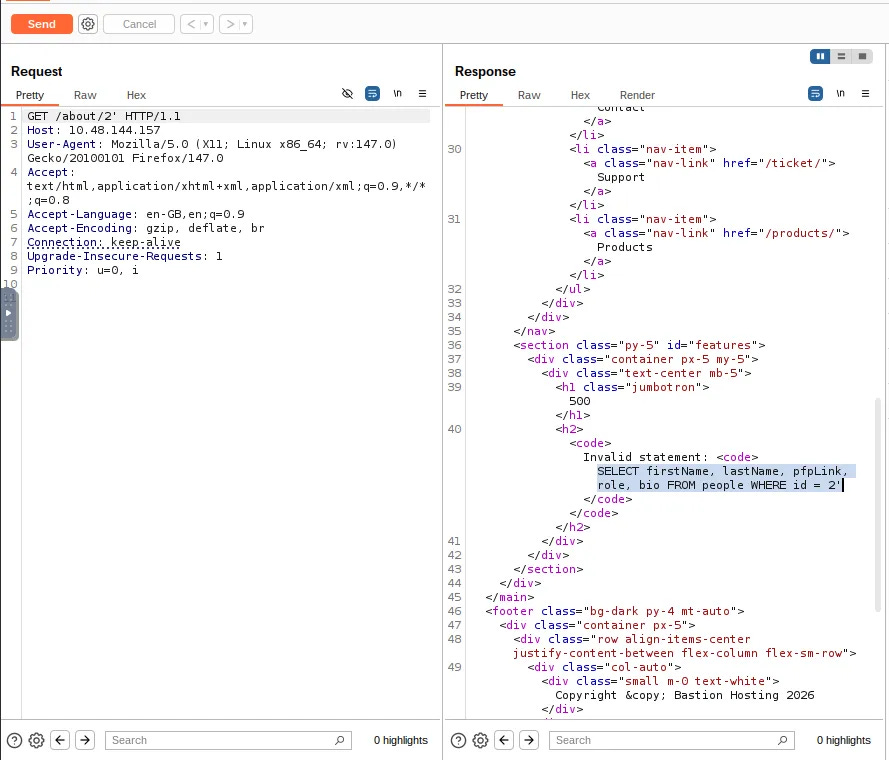Click Response search magnifier icon
Image resolution: width=889 pixels, height=760 pixels.
(783, 740)
